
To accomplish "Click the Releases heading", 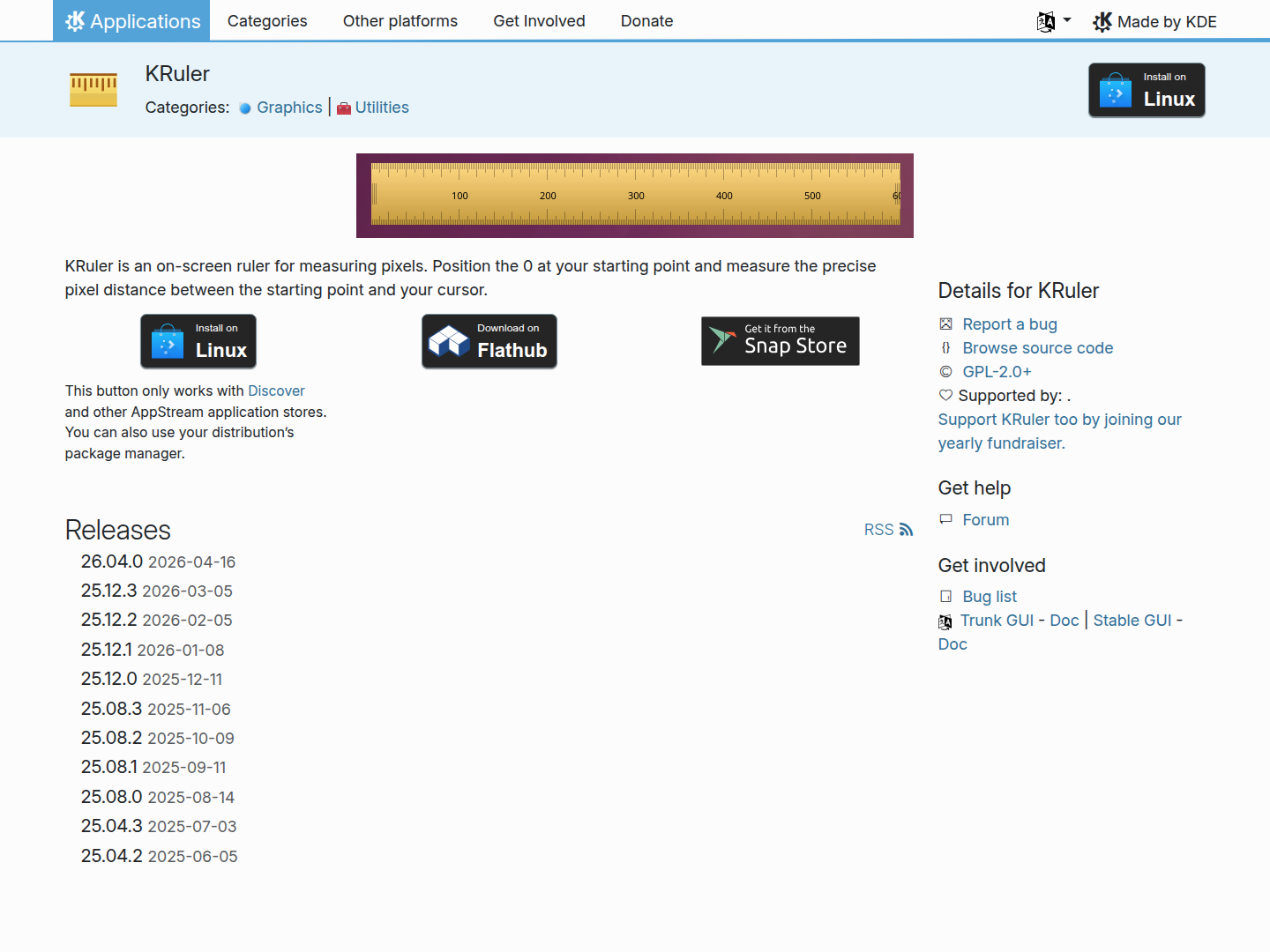I will tap(118, 530).
